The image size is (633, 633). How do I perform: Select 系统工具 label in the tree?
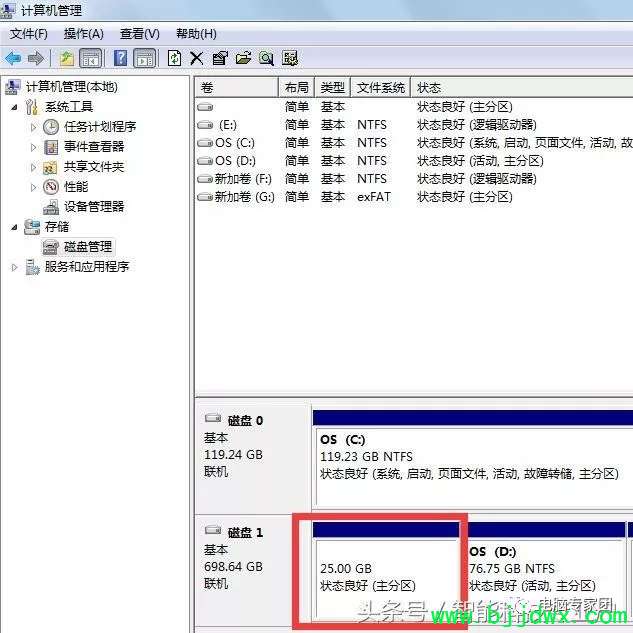click(x=69, y=107)
